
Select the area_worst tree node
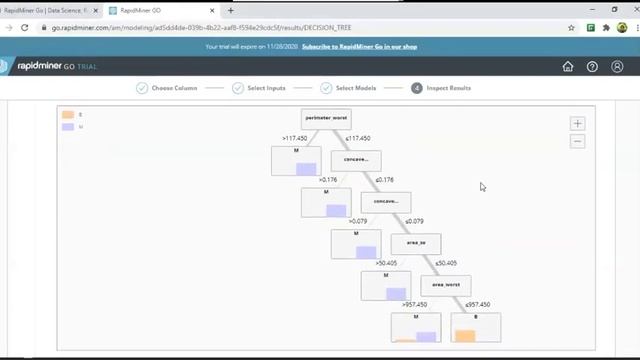tap(446, 286)
